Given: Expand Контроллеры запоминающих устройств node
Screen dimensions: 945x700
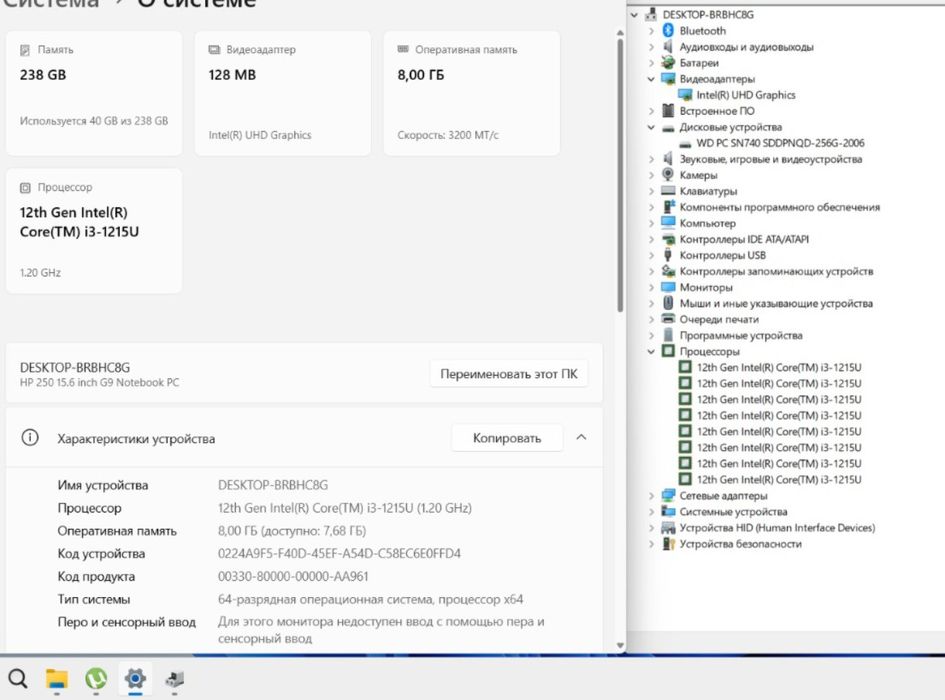Looking at the screenshot, I should point(651,271).
